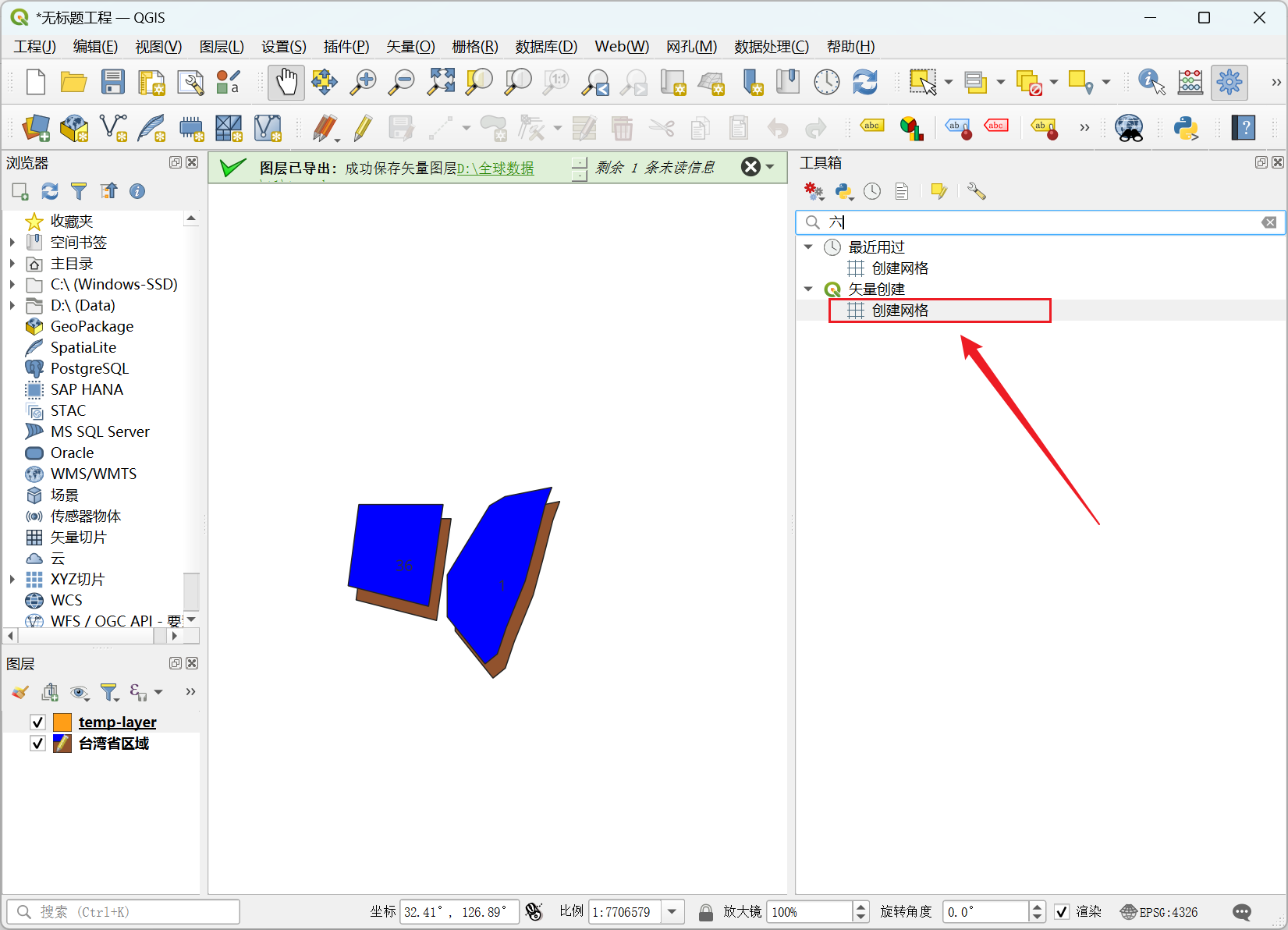
Task: Select the PostgreSQL browser item
Action: 89,368
